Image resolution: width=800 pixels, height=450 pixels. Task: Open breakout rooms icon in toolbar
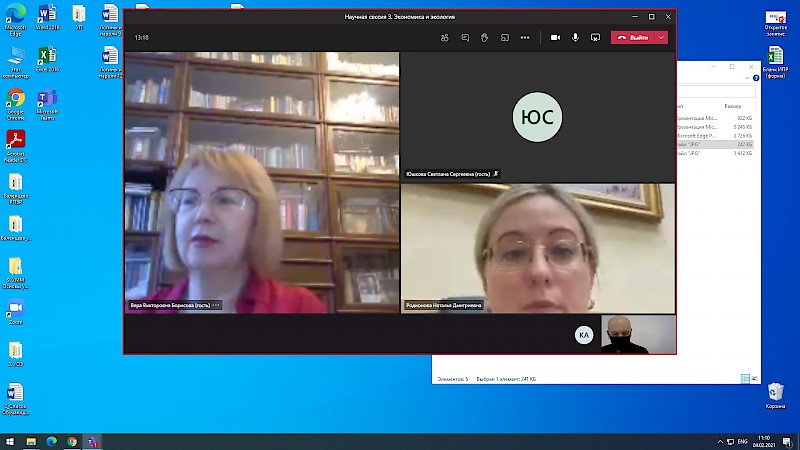[504, 37]
